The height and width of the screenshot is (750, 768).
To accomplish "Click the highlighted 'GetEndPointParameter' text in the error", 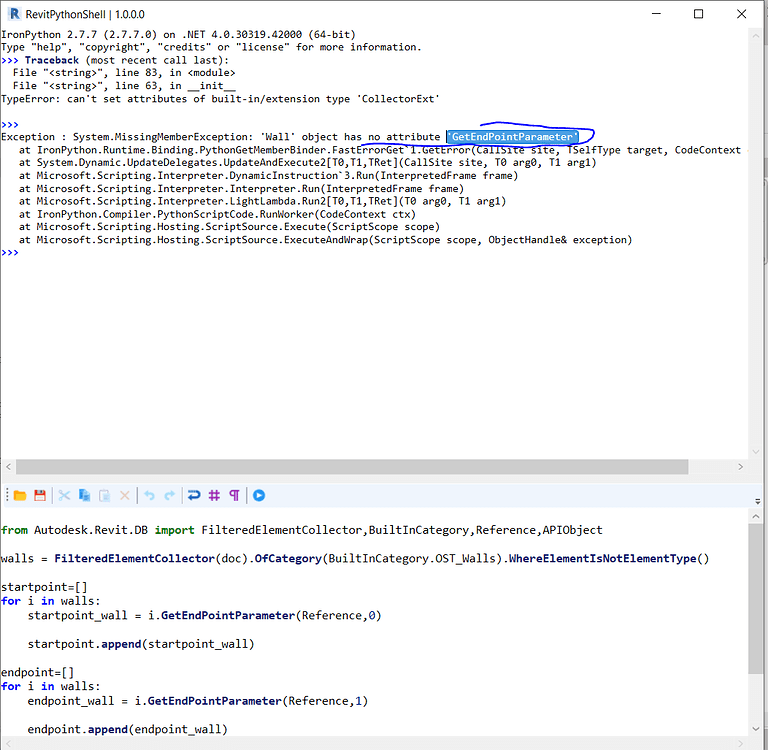I will (x=513, y=136).
